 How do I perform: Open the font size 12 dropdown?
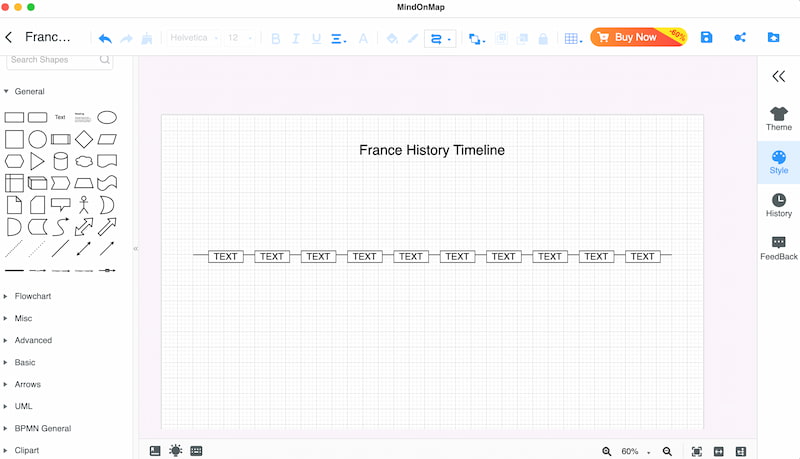click(x=240, y=38)
